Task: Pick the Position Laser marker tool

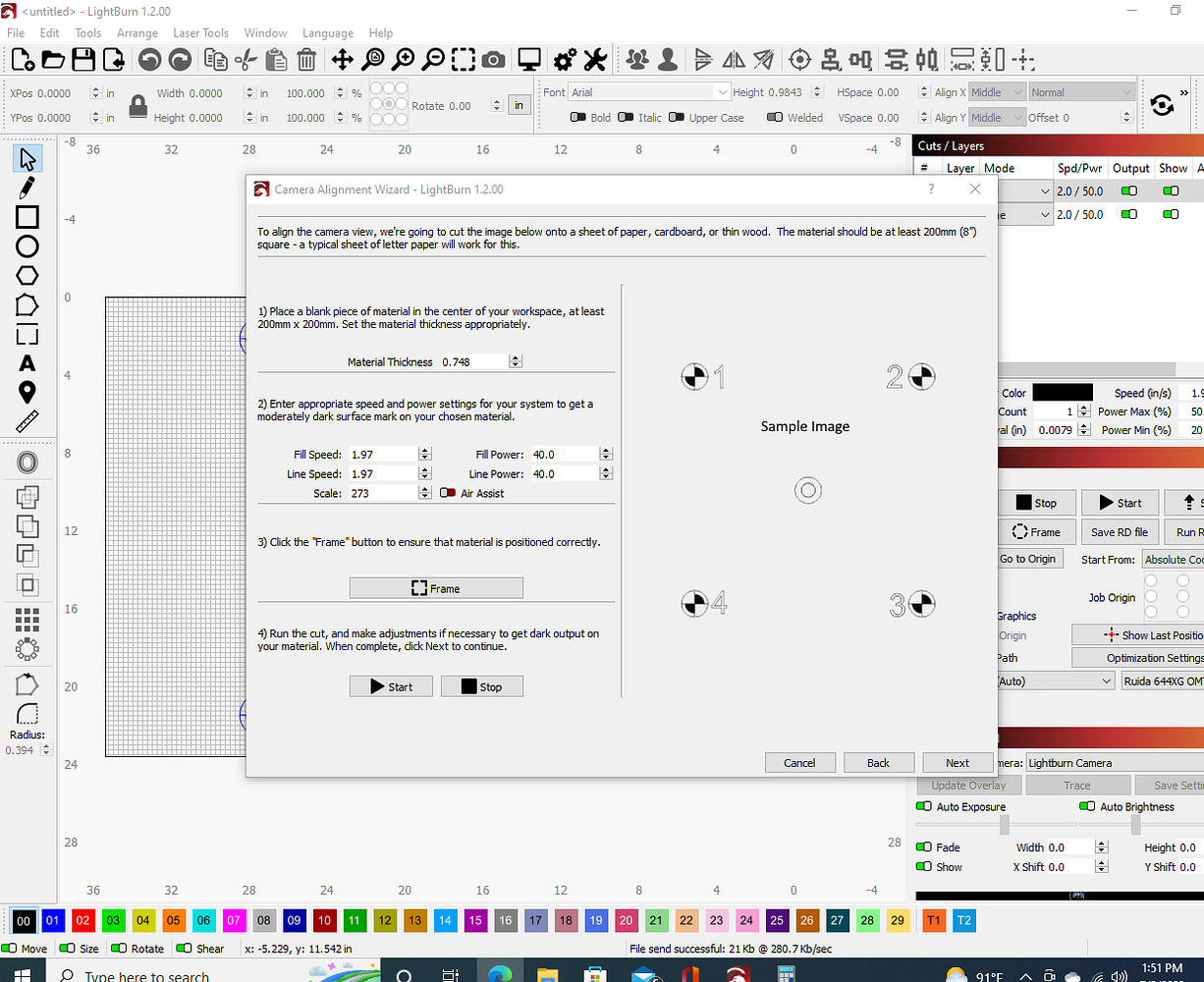Action: [27, 393]
